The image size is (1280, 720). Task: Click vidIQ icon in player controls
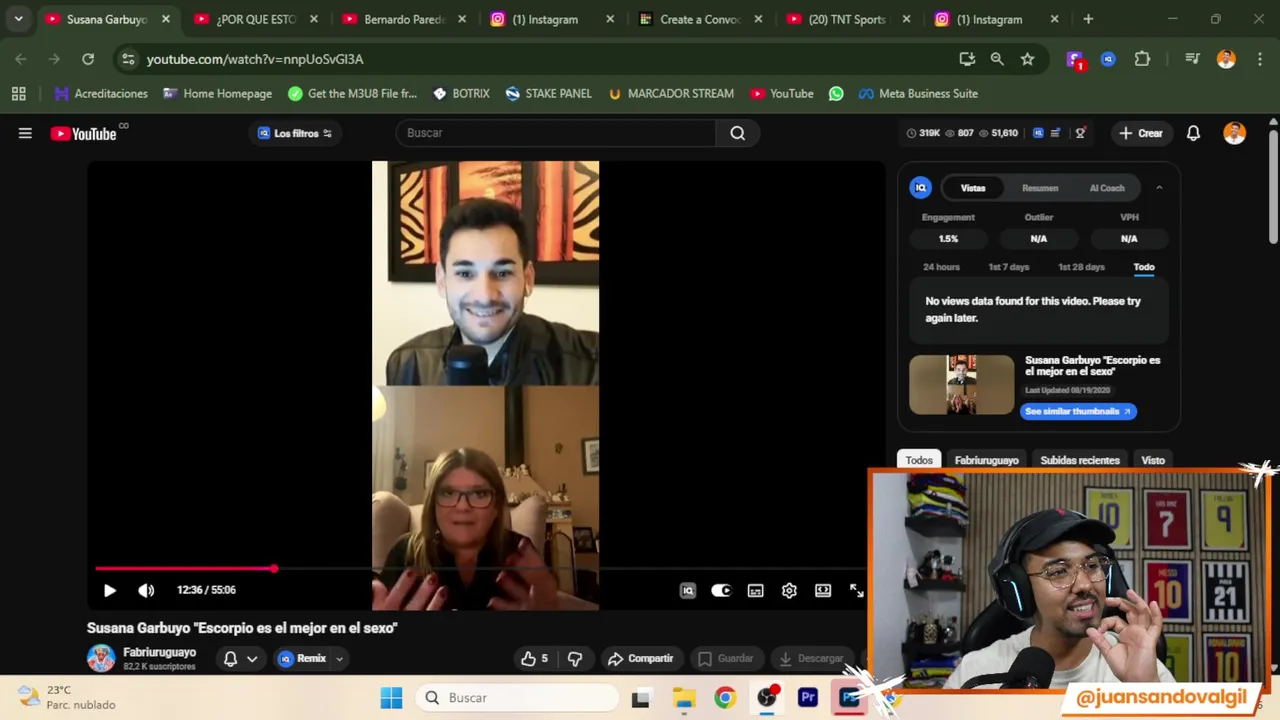tap(688, 591)
